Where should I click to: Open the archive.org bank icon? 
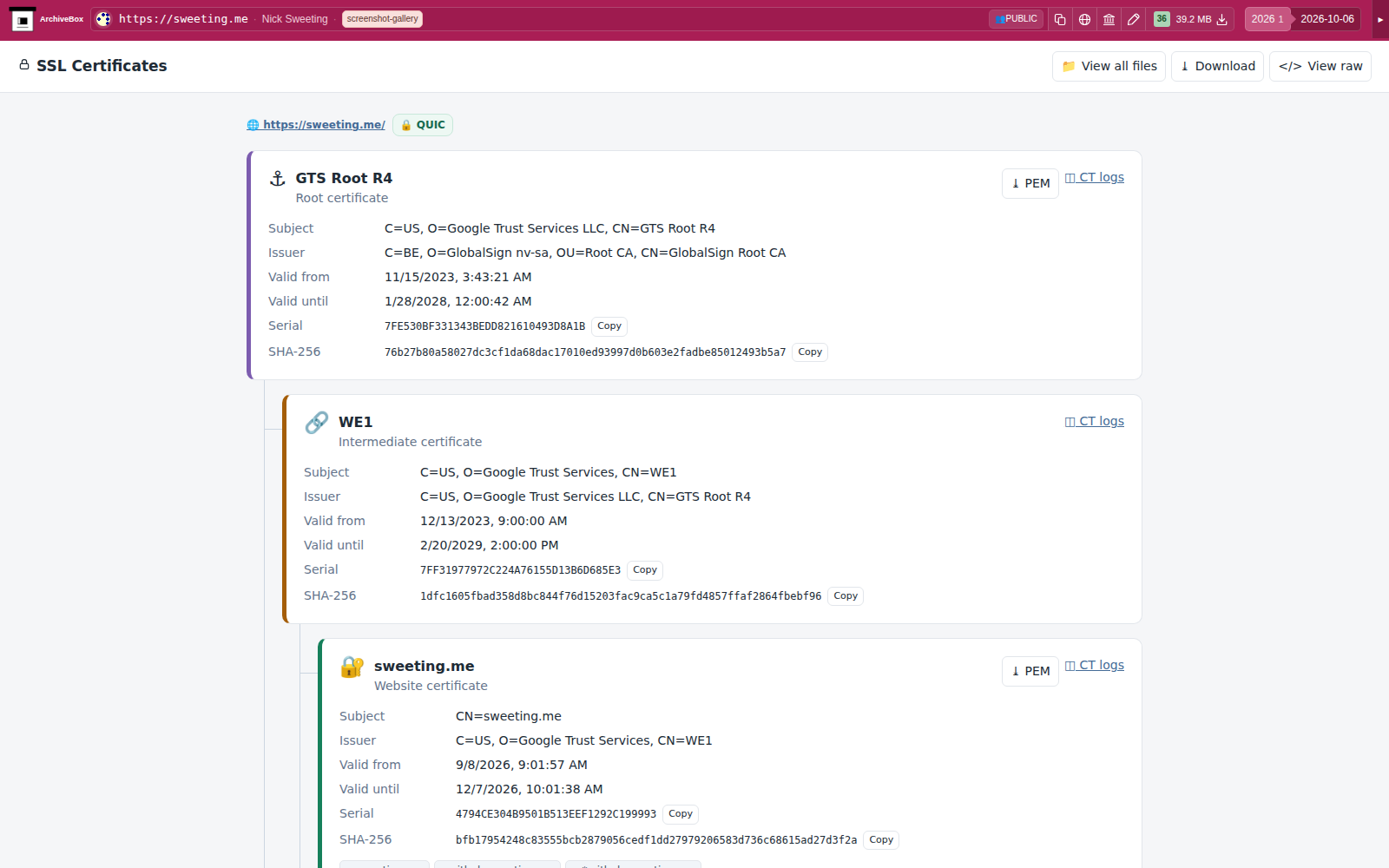click(1109, 19)
